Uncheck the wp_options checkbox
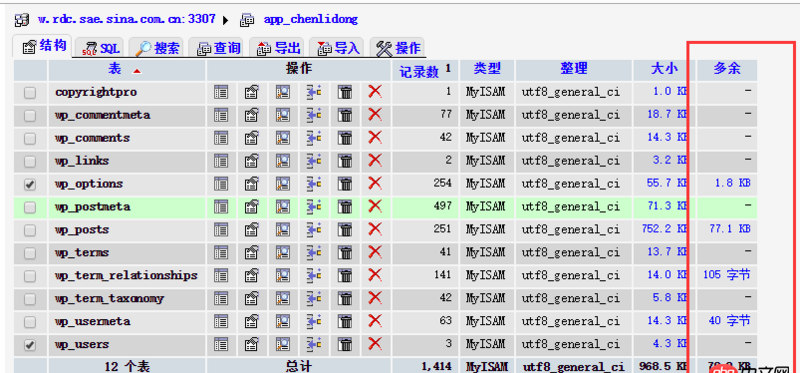The height and width of the screenshot is (373, 800). point(30,184)
